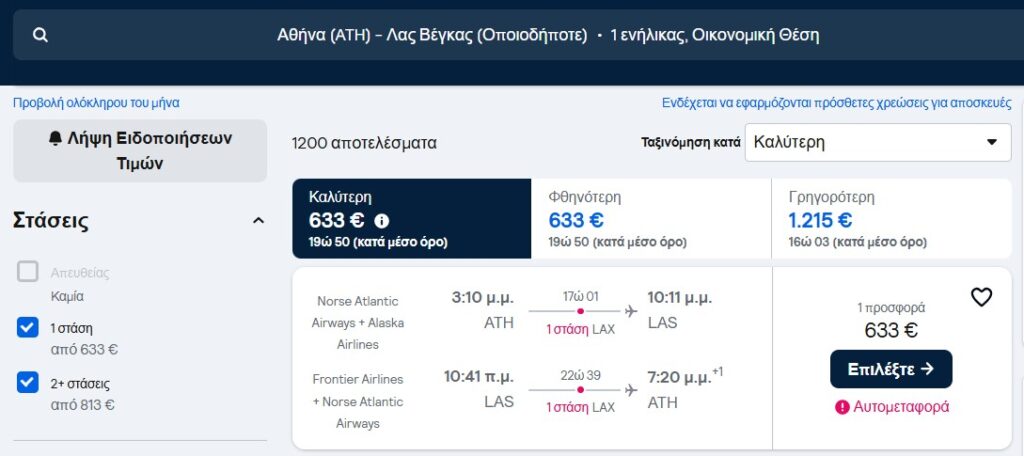
Task: Click Λήψη Ειδοποιήσεων Τιμών button
Action: pos(140,151)
